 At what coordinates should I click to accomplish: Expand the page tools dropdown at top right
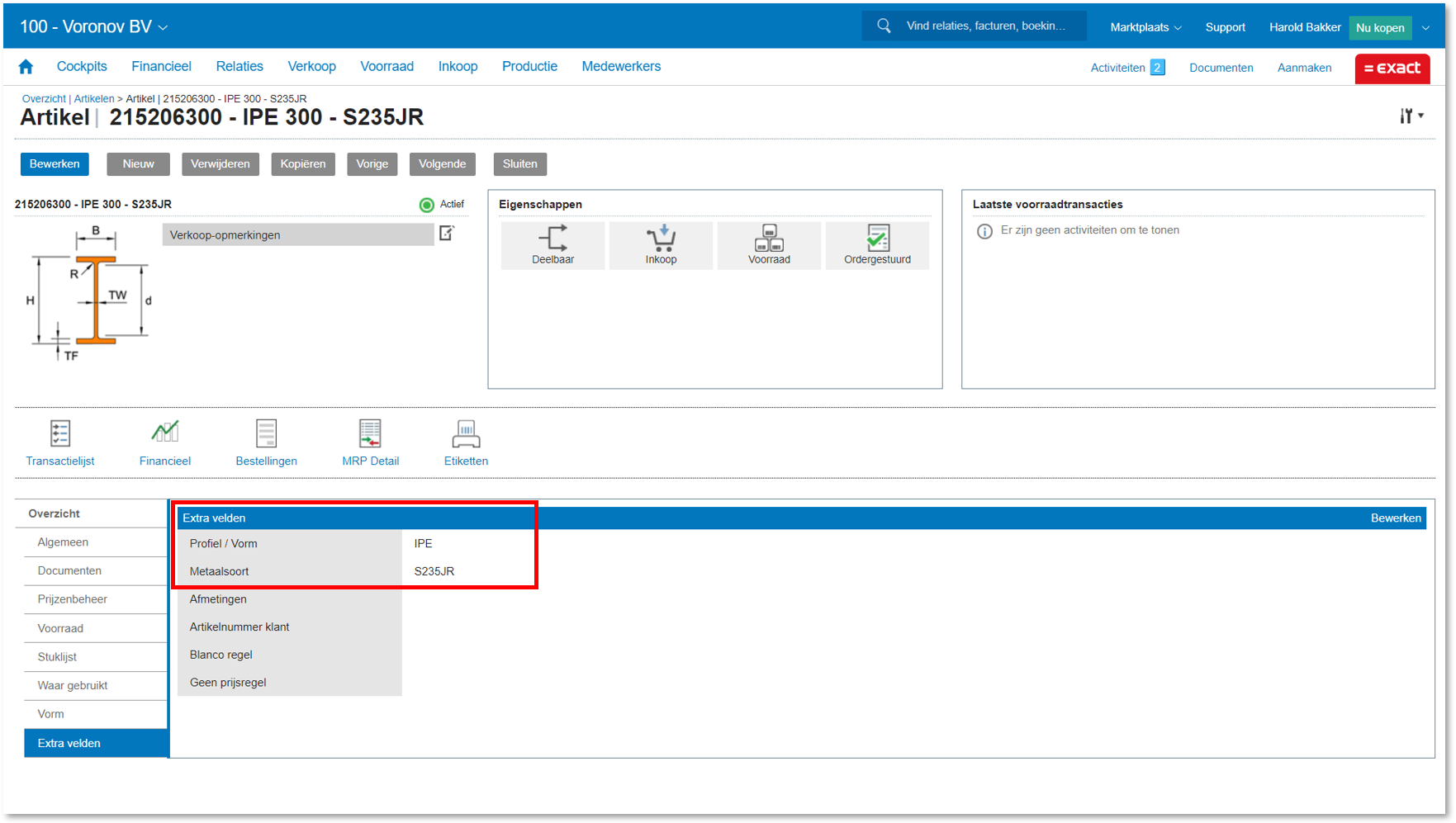coord(1411,116)
